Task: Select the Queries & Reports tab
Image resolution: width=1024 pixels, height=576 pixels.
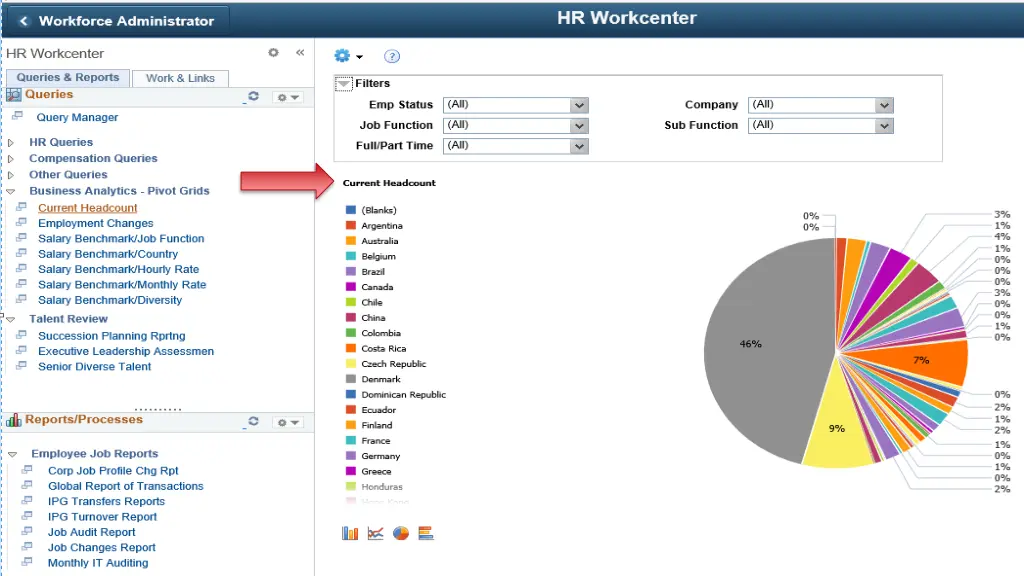Action: tap(68, 78)
